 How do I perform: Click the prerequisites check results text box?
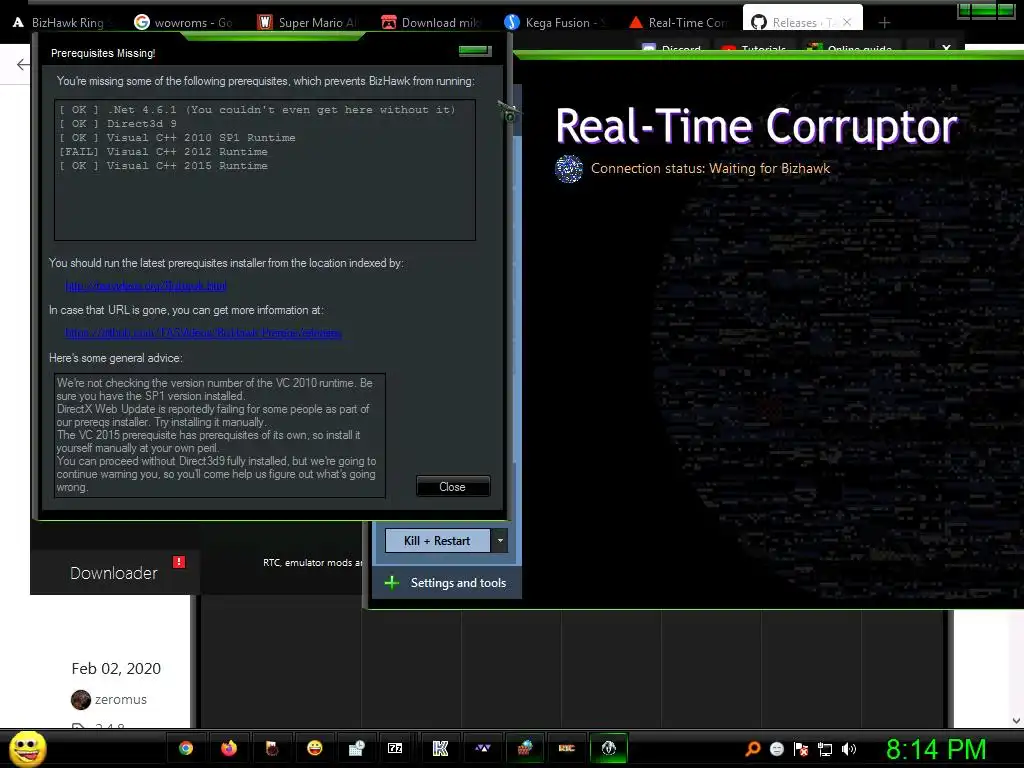264,170
